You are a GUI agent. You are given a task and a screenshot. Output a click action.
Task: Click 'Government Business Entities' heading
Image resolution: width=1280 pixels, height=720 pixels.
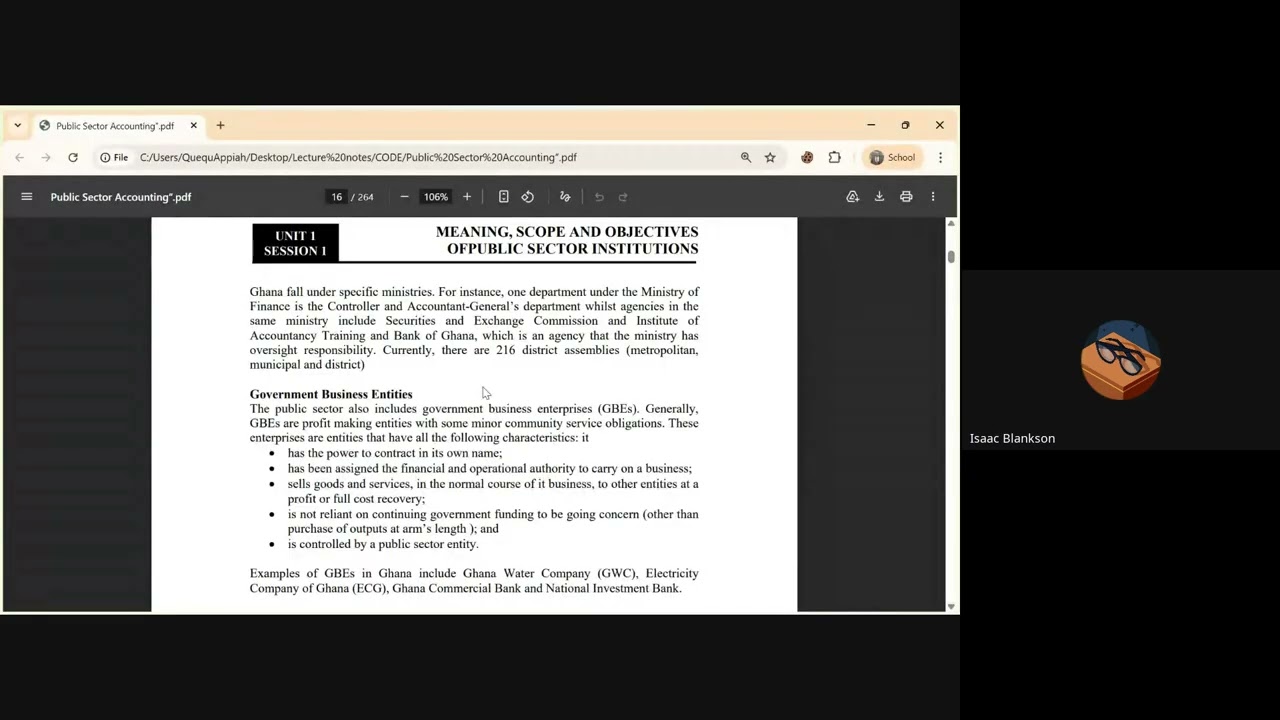331,394
